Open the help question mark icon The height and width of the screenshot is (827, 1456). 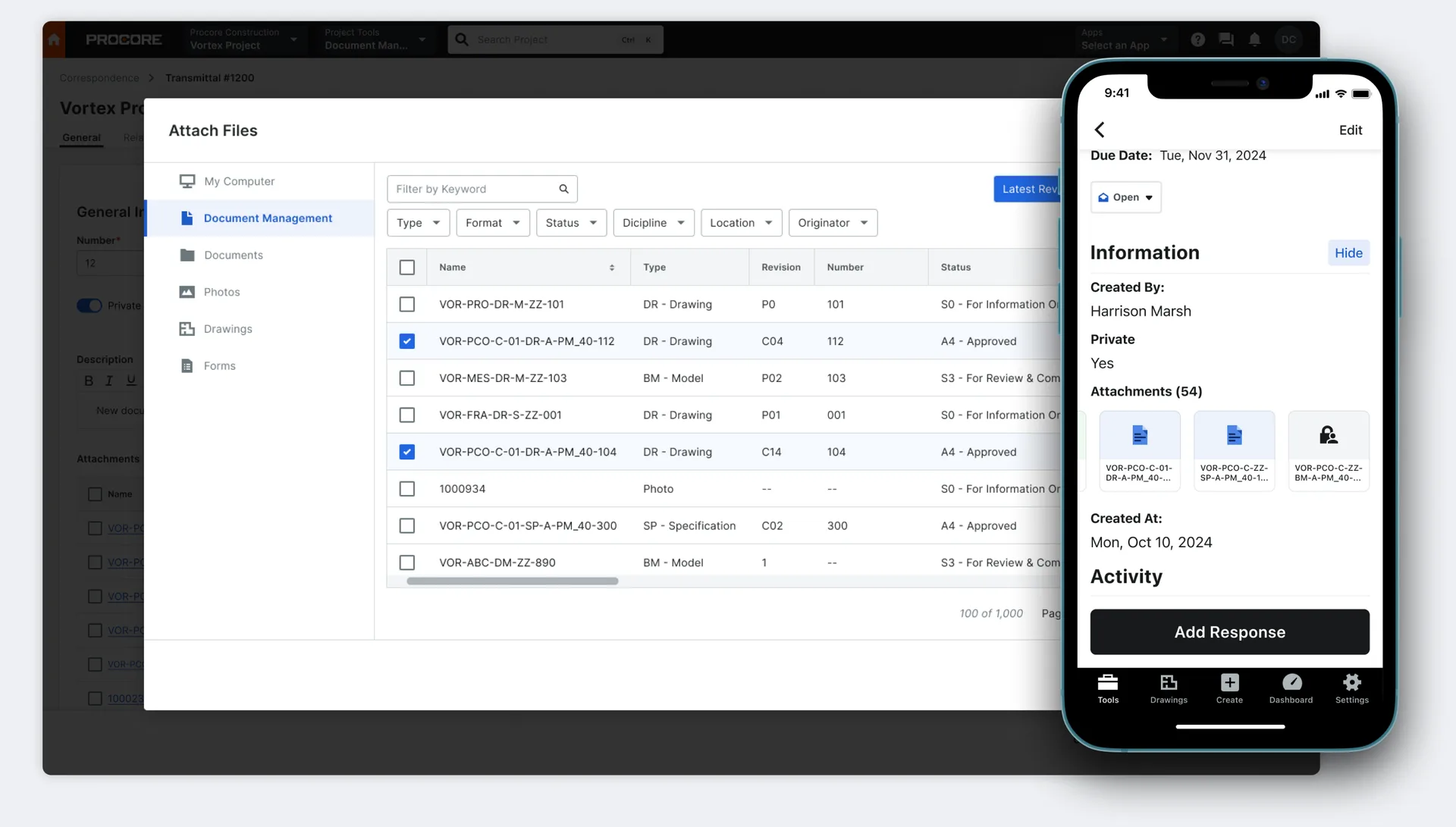1197,39
